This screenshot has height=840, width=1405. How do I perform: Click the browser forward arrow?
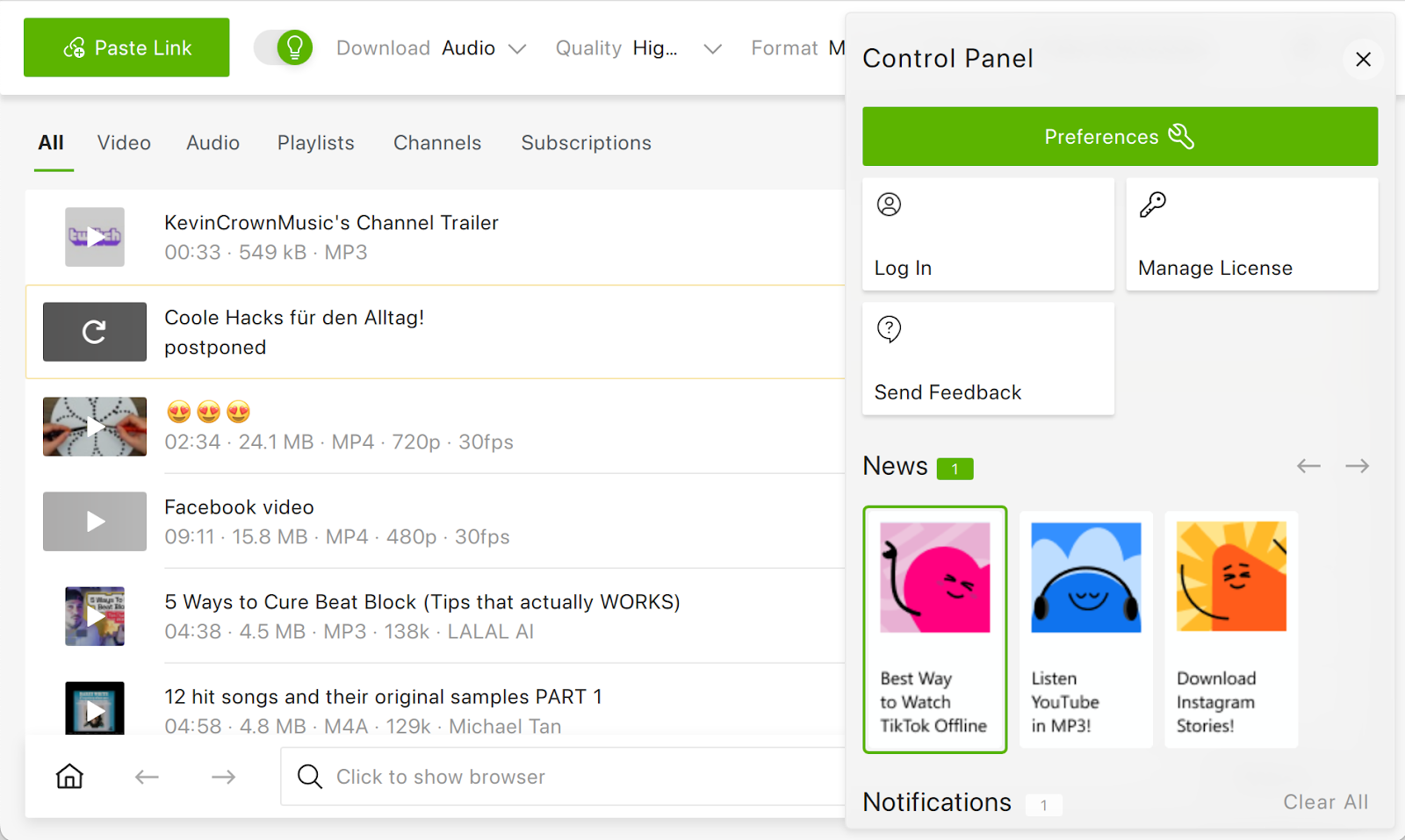[224, 777]
